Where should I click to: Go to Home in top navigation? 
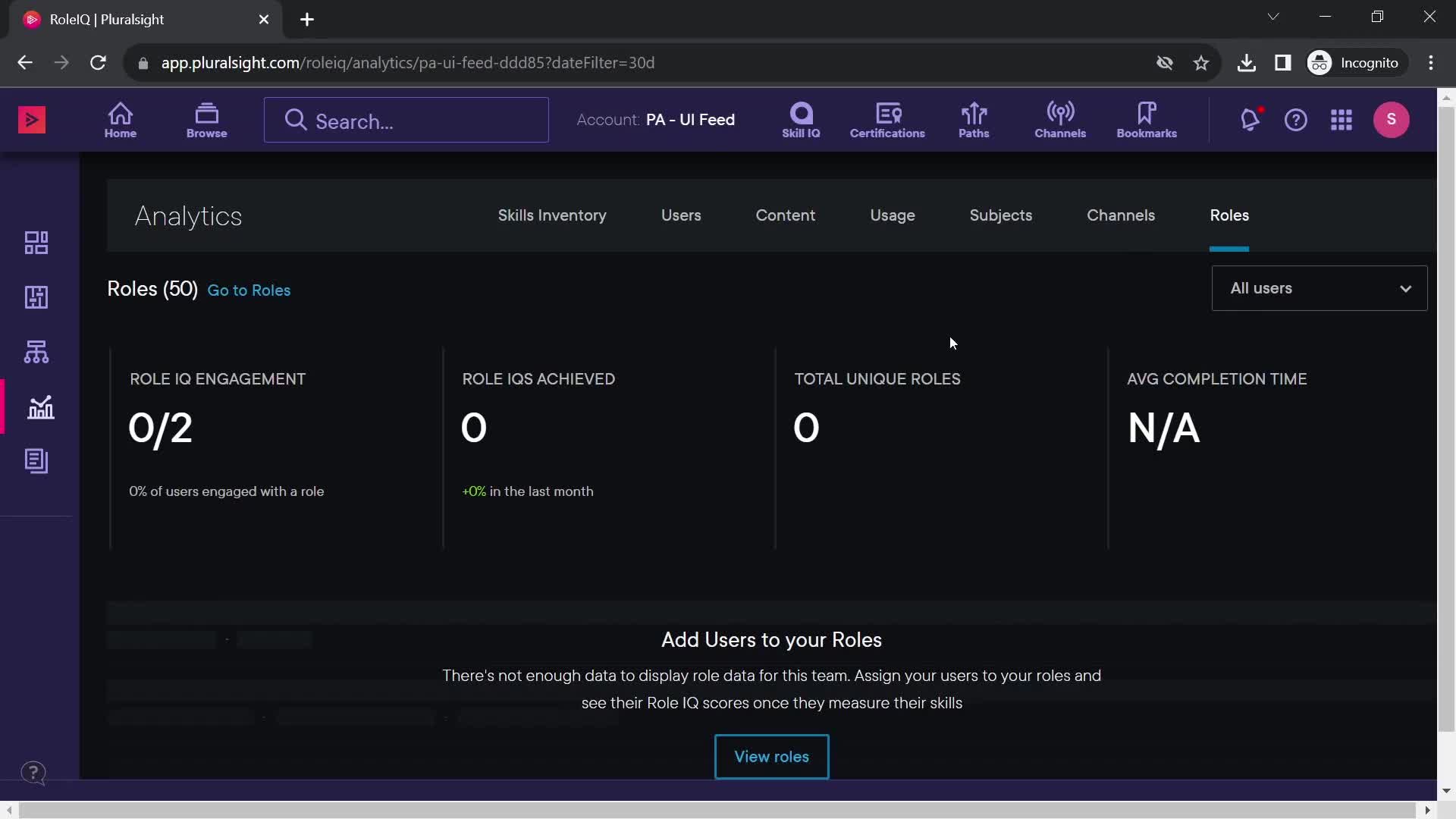click(x=120, y=120)
